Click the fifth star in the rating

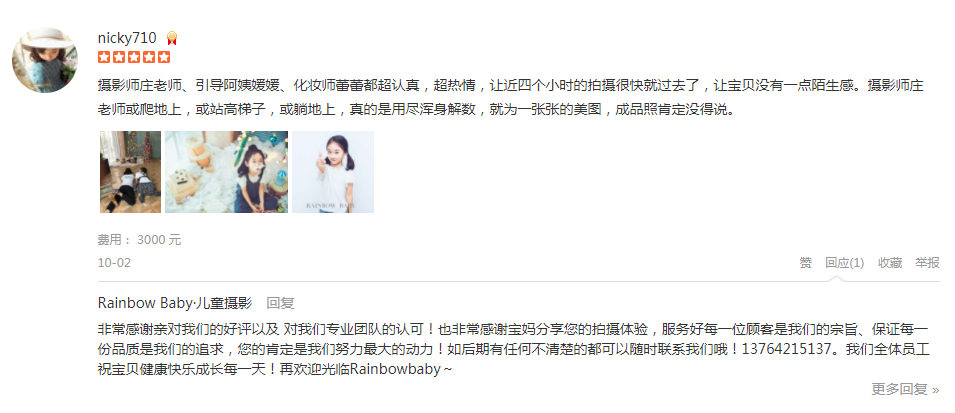click(x=164, y=58)
